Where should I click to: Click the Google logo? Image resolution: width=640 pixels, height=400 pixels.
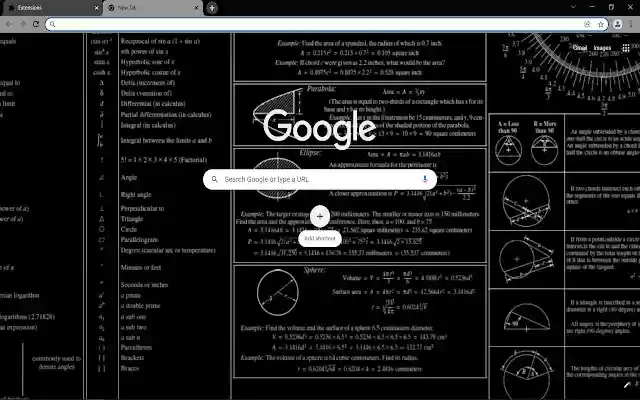pyautogui.click(x=320, y=128)
